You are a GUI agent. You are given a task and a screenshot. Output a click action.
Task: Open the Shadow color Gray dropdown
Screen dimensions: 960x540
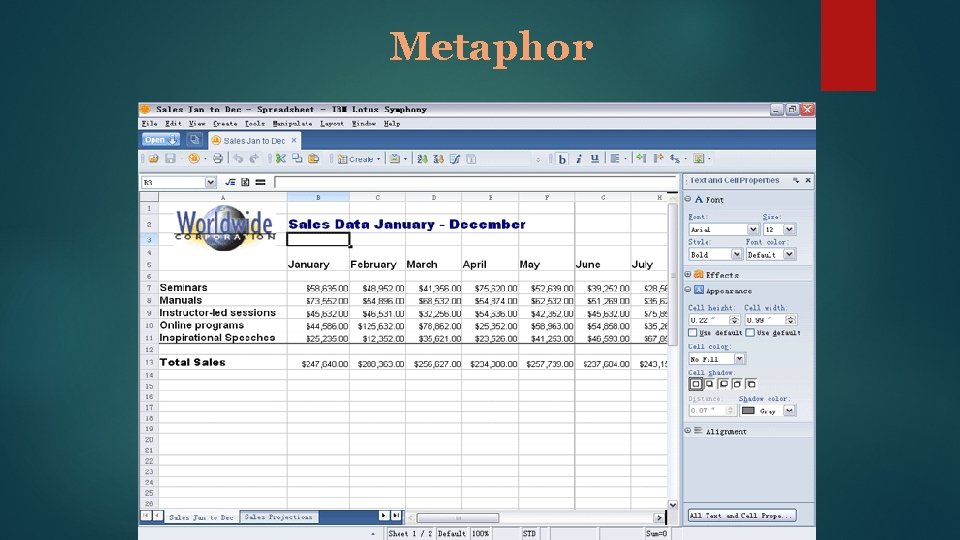tap(789, 410)
